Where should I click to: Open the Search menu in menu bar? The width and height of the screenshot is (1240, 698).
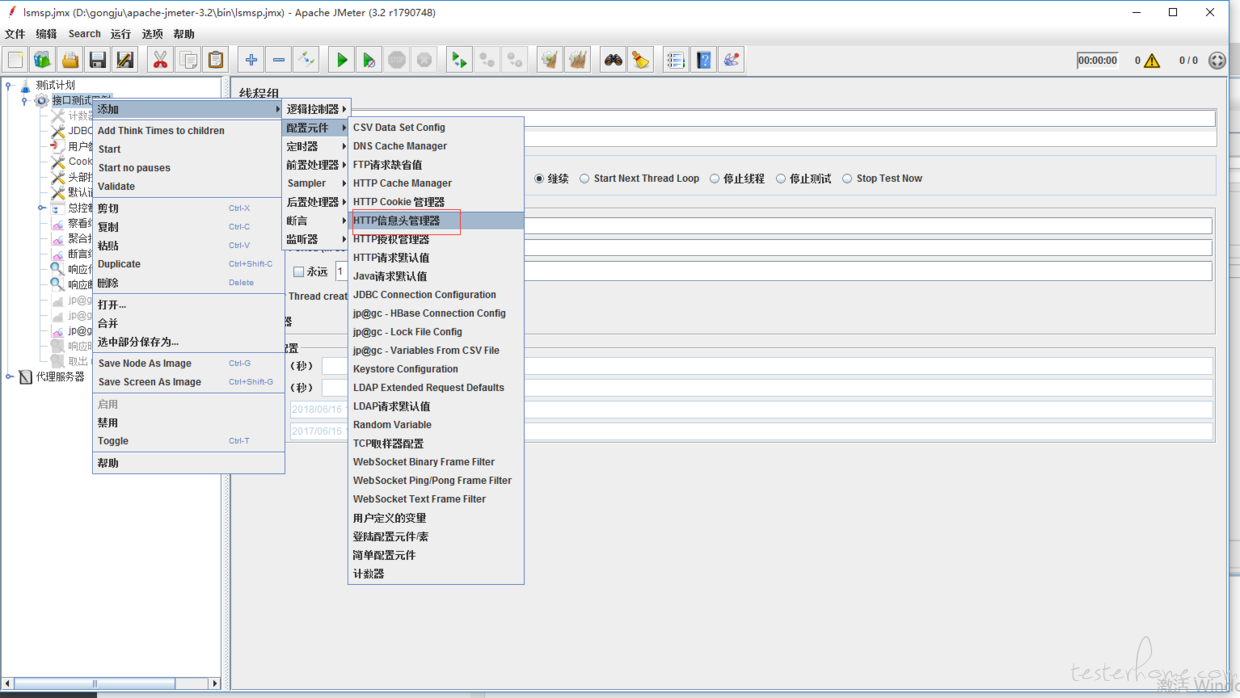[x=84, y=34]
